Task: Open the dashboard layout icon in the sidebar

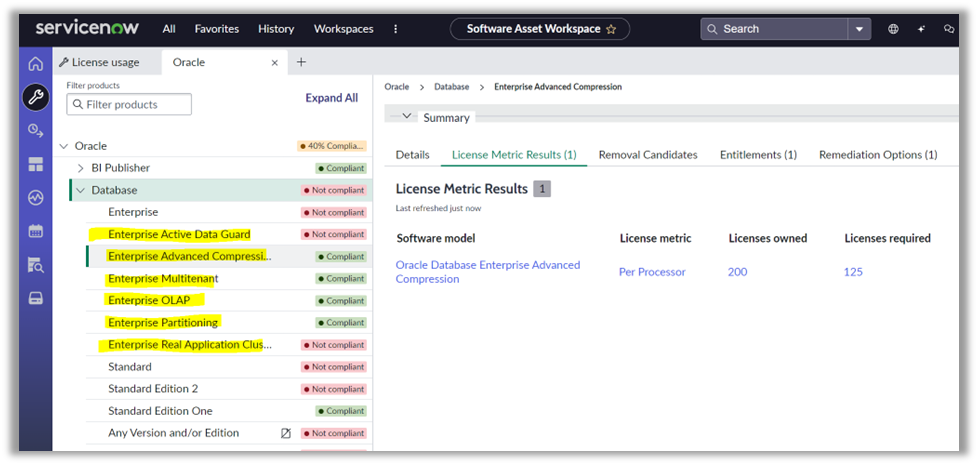Action: point(36,165)
